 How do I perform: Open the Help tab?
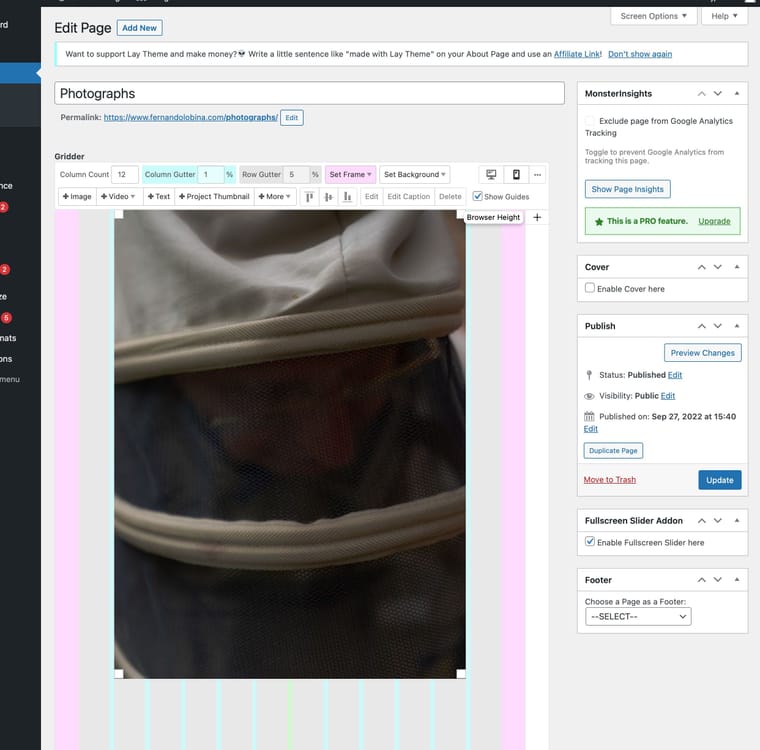pos(724,16)
